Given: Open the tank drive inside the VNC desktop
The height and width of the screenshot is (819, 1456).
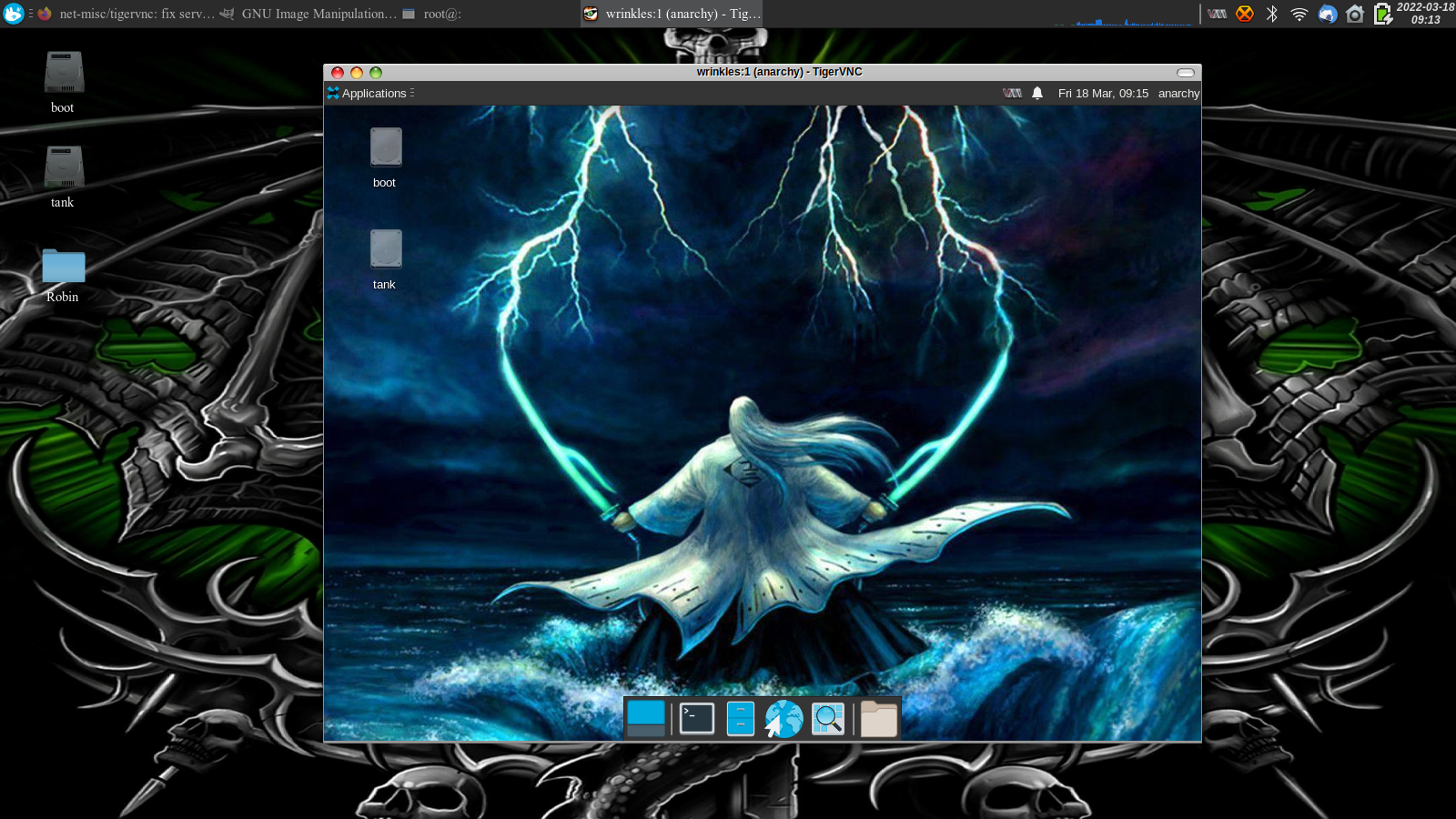Looking at the screenshot, I should point(385,259).
